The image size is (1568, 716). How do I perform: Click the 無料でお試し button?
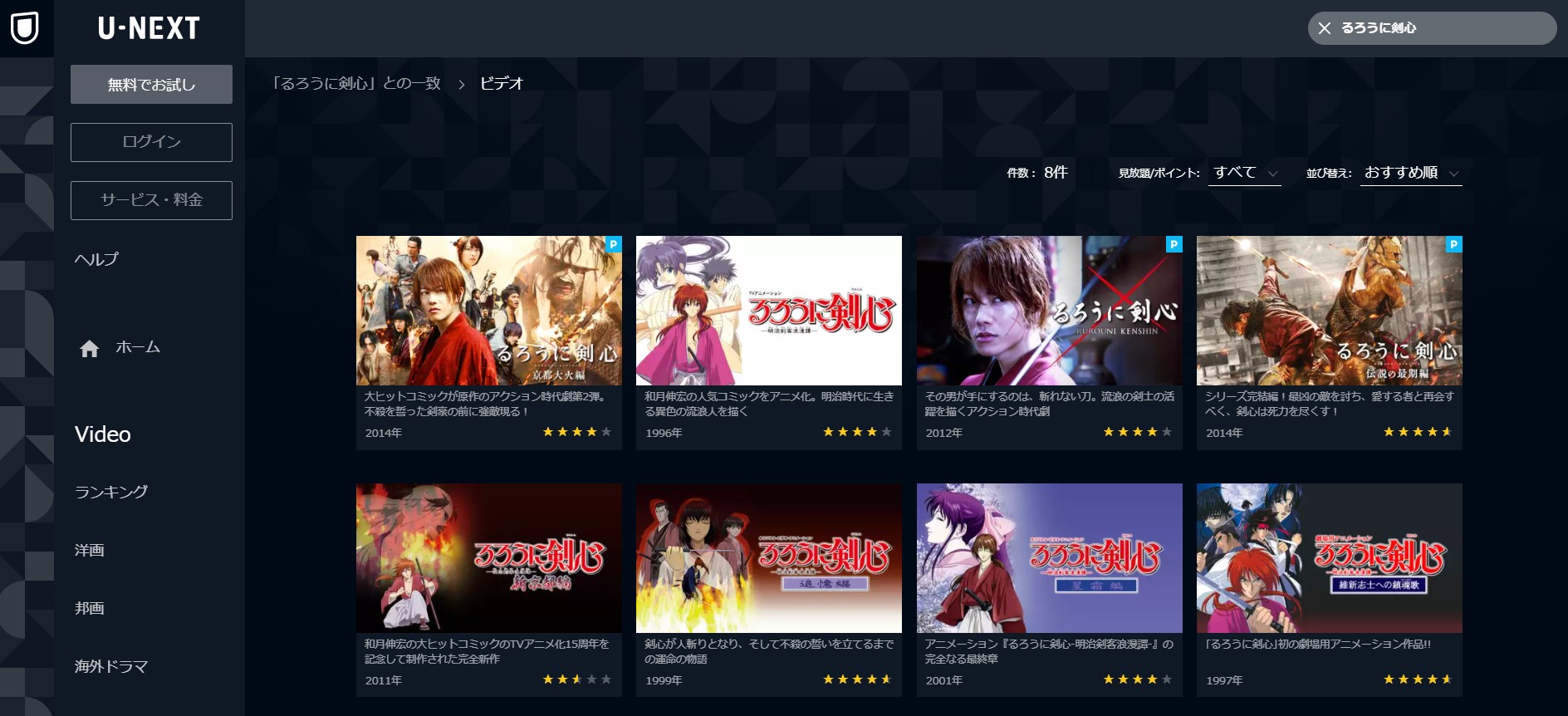pyautogui.click(x=151, y=84)
